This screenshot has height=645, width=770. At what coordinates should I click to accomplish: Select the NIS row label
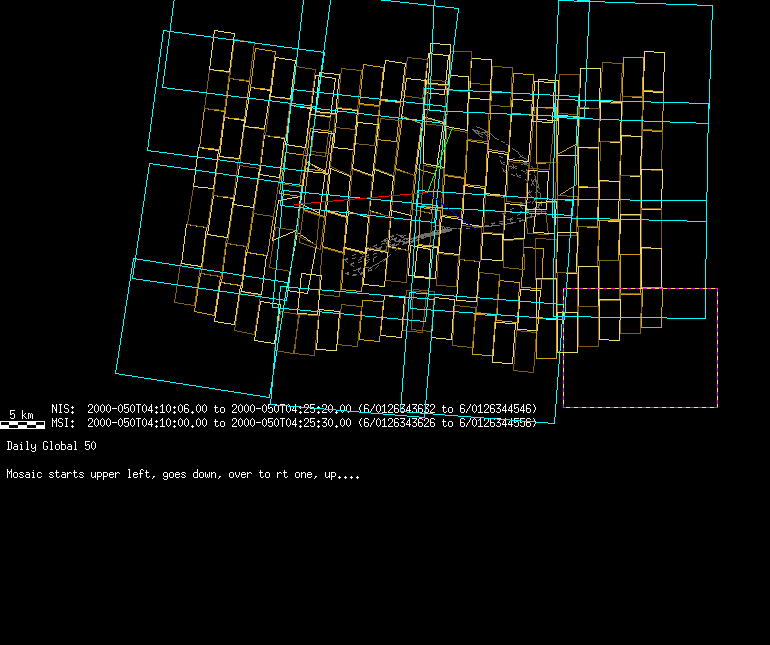tap(63, 409)
